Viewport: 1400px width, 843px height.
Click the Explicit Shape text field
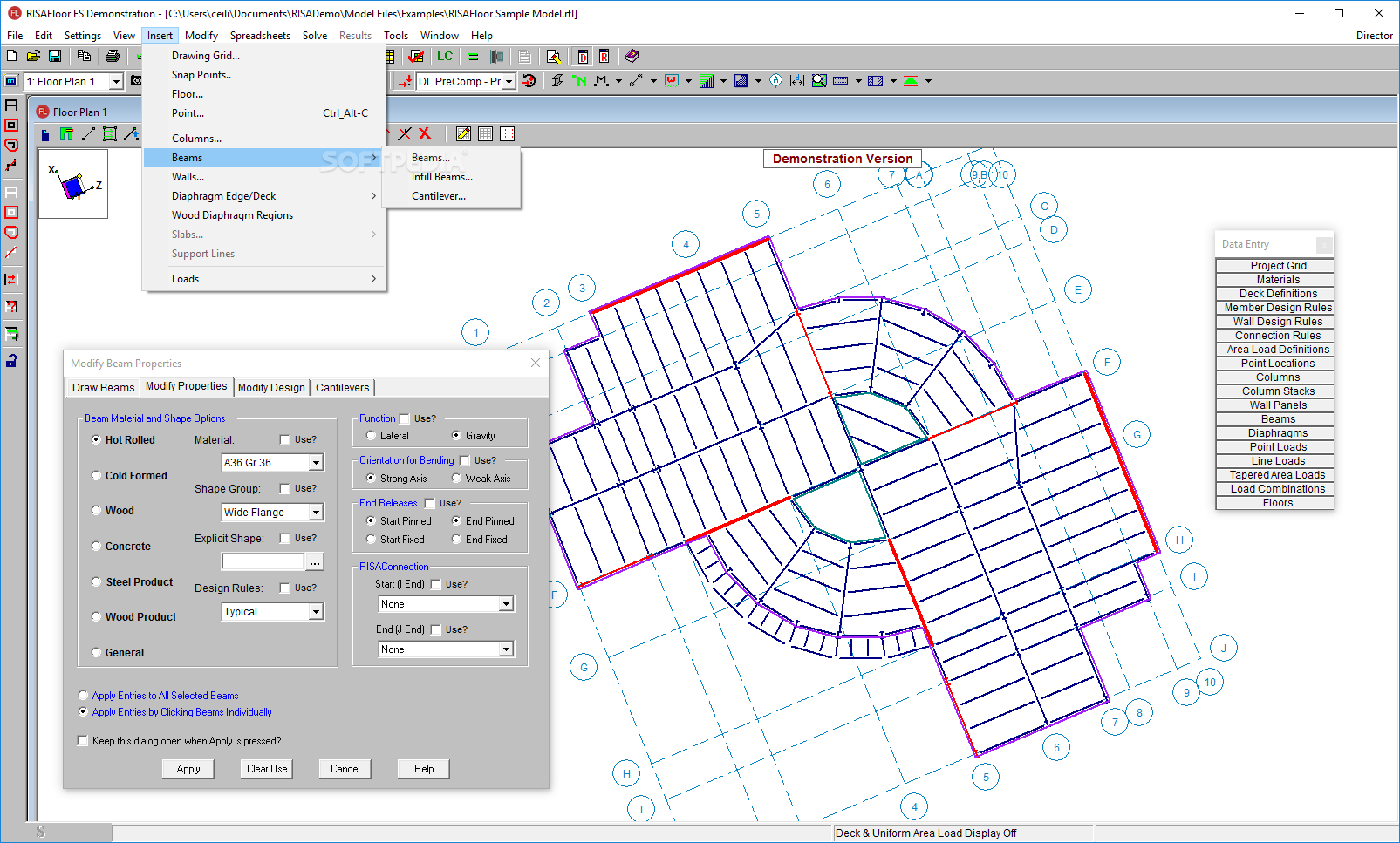coord(263,562)
